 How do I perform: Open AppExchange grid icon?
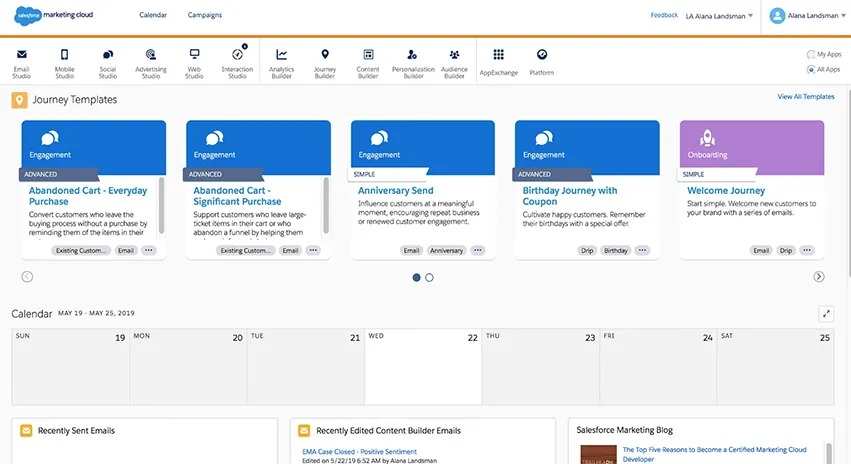pyautogui.click(x=498, y=54)
